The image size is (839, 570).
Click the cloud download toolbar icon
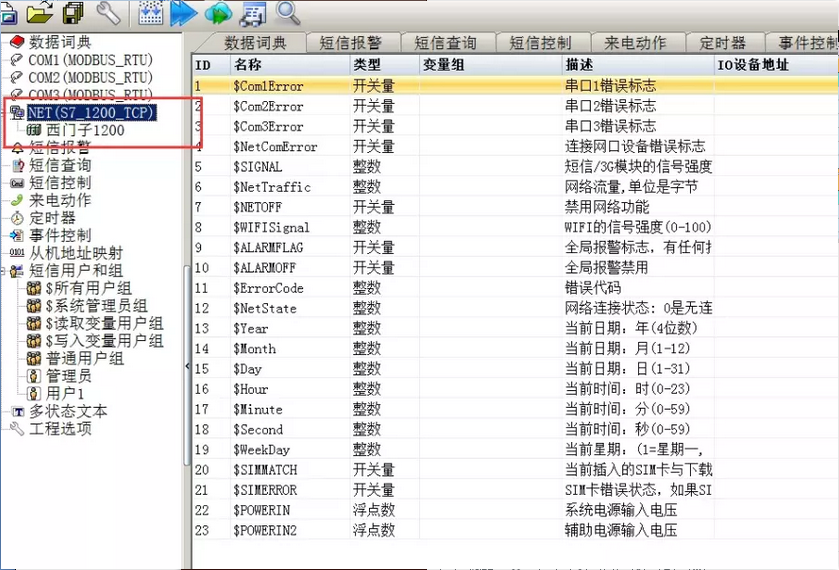[217, 12]
